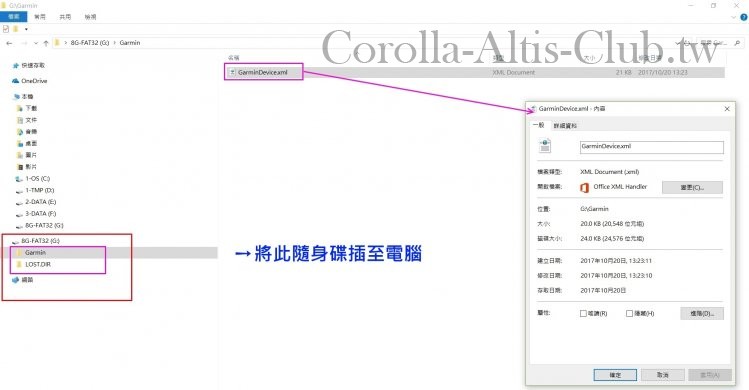Toggle the hidden (H) checkbox
This screenshot has height=390, width=749.
click(629, 314)
